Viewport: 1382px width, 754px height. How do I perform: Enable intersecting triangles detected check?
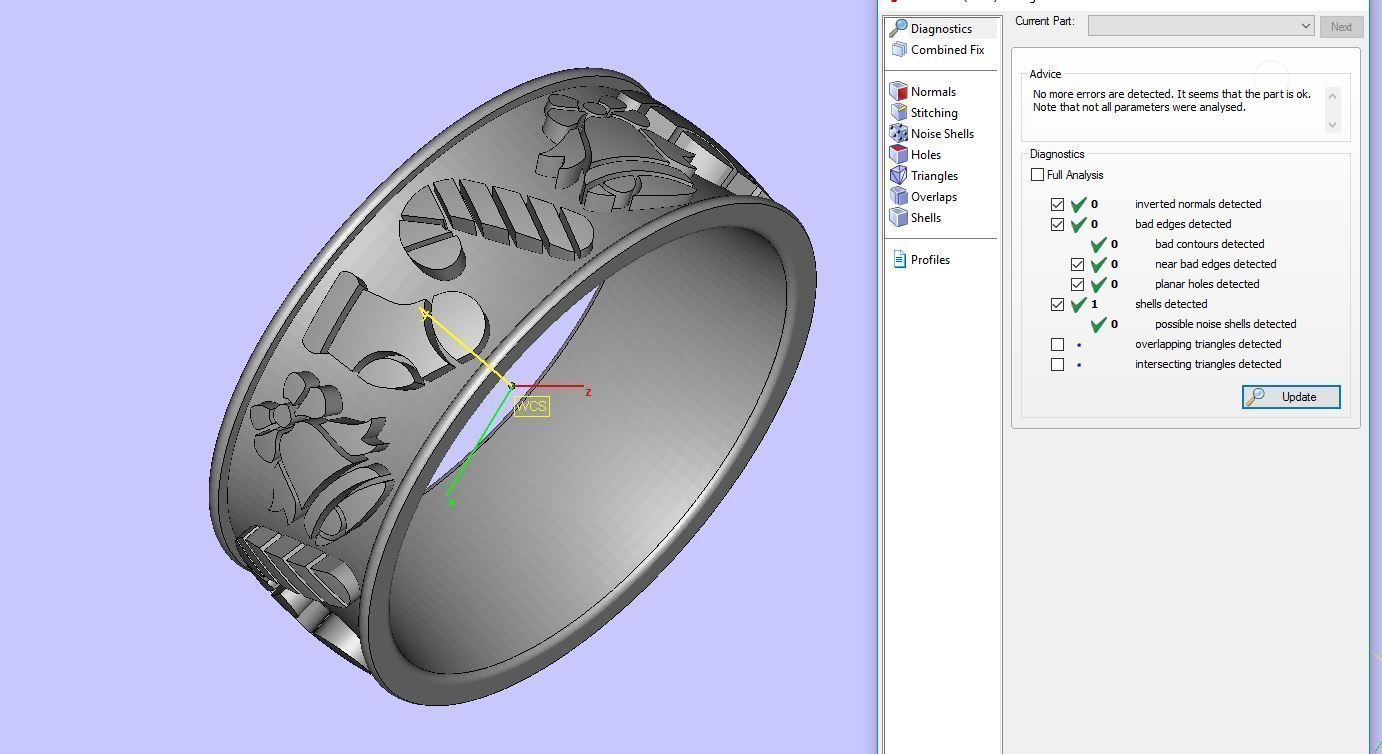[x=1057, y=364]
